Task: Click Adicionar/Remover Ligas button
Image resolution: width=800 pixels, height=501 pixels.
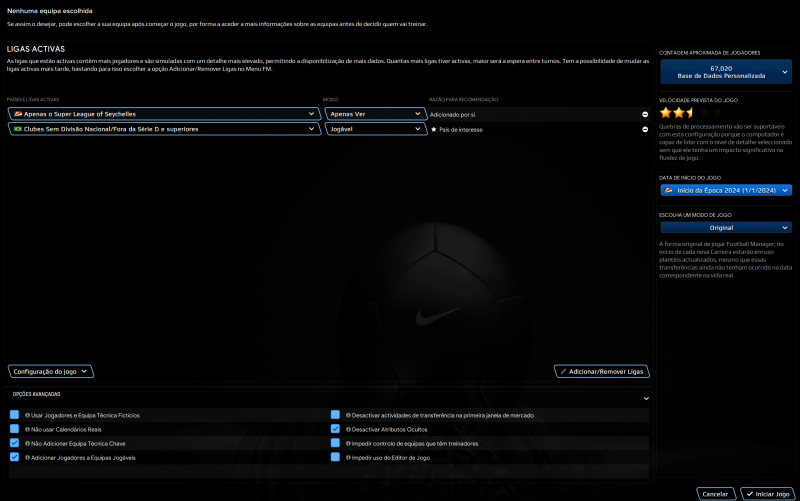Action: [x=602, y=371]
